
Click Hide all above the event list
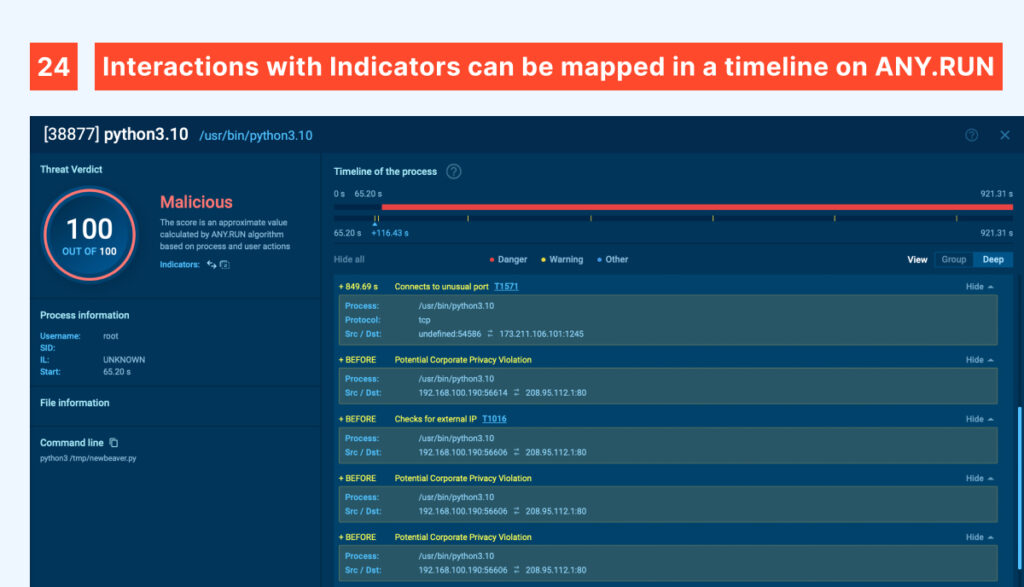(350, 259)
